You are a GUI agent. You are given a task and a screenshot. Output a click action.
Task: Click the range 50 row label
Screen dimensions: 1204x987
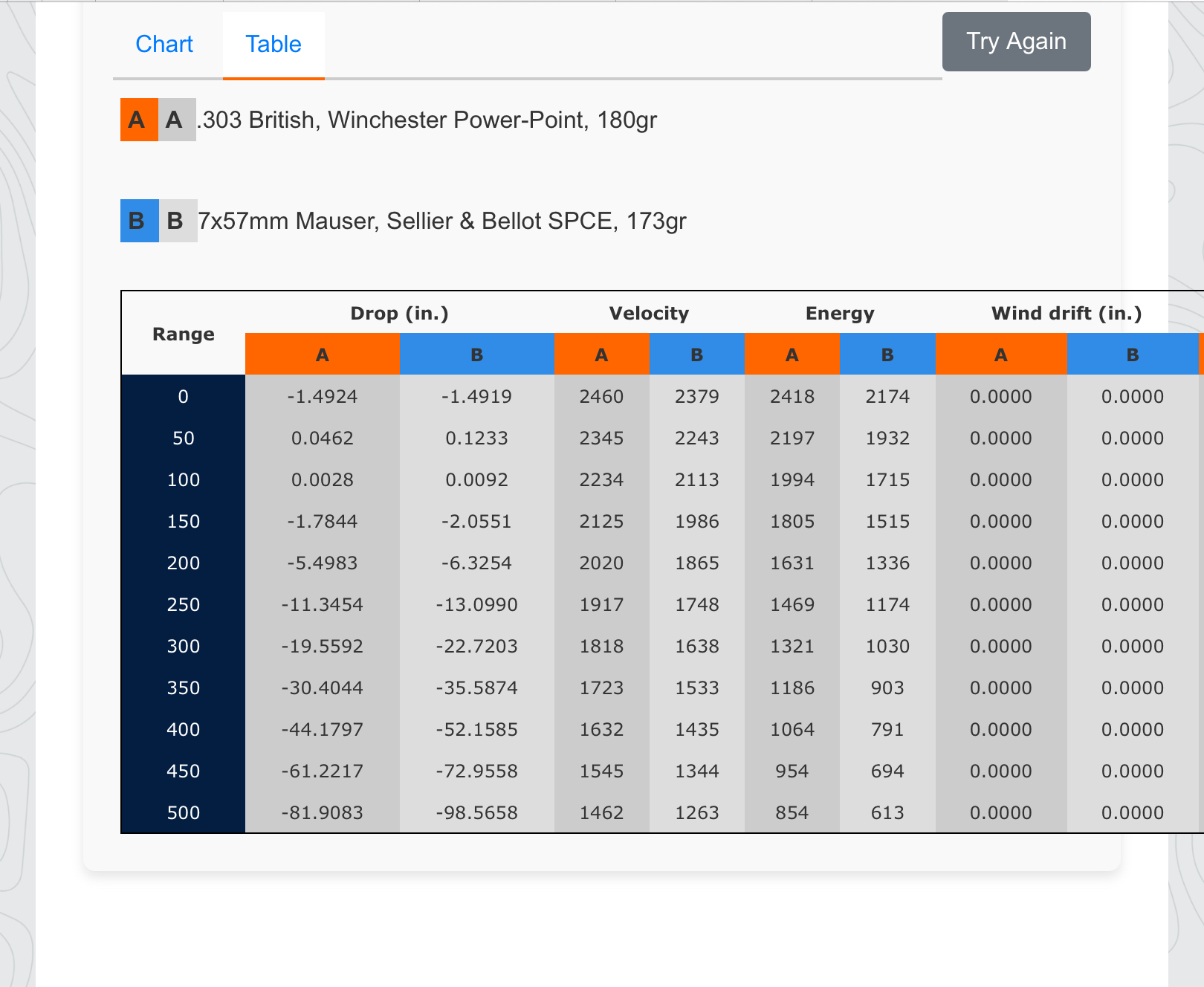click(x=184, y=438)
